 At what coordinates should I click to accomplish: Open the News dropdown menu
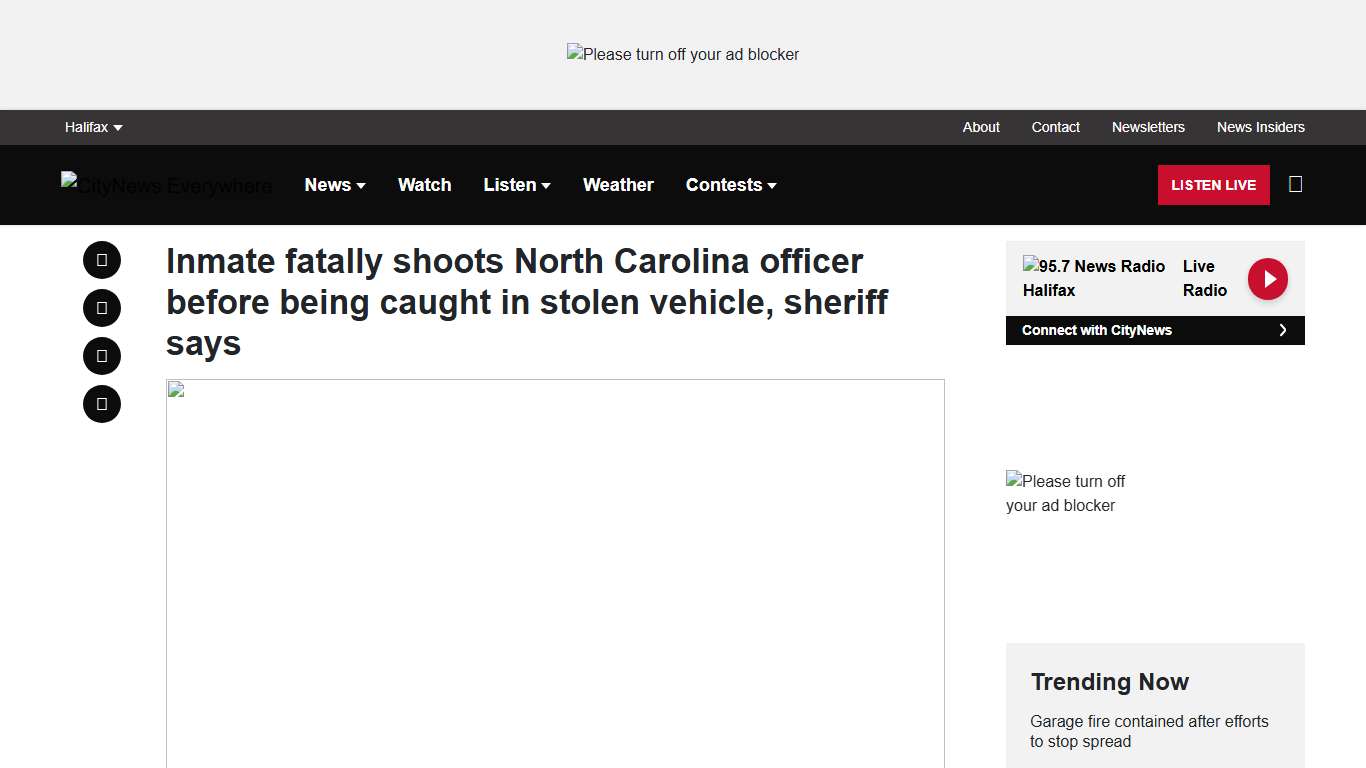click(334, 185)
